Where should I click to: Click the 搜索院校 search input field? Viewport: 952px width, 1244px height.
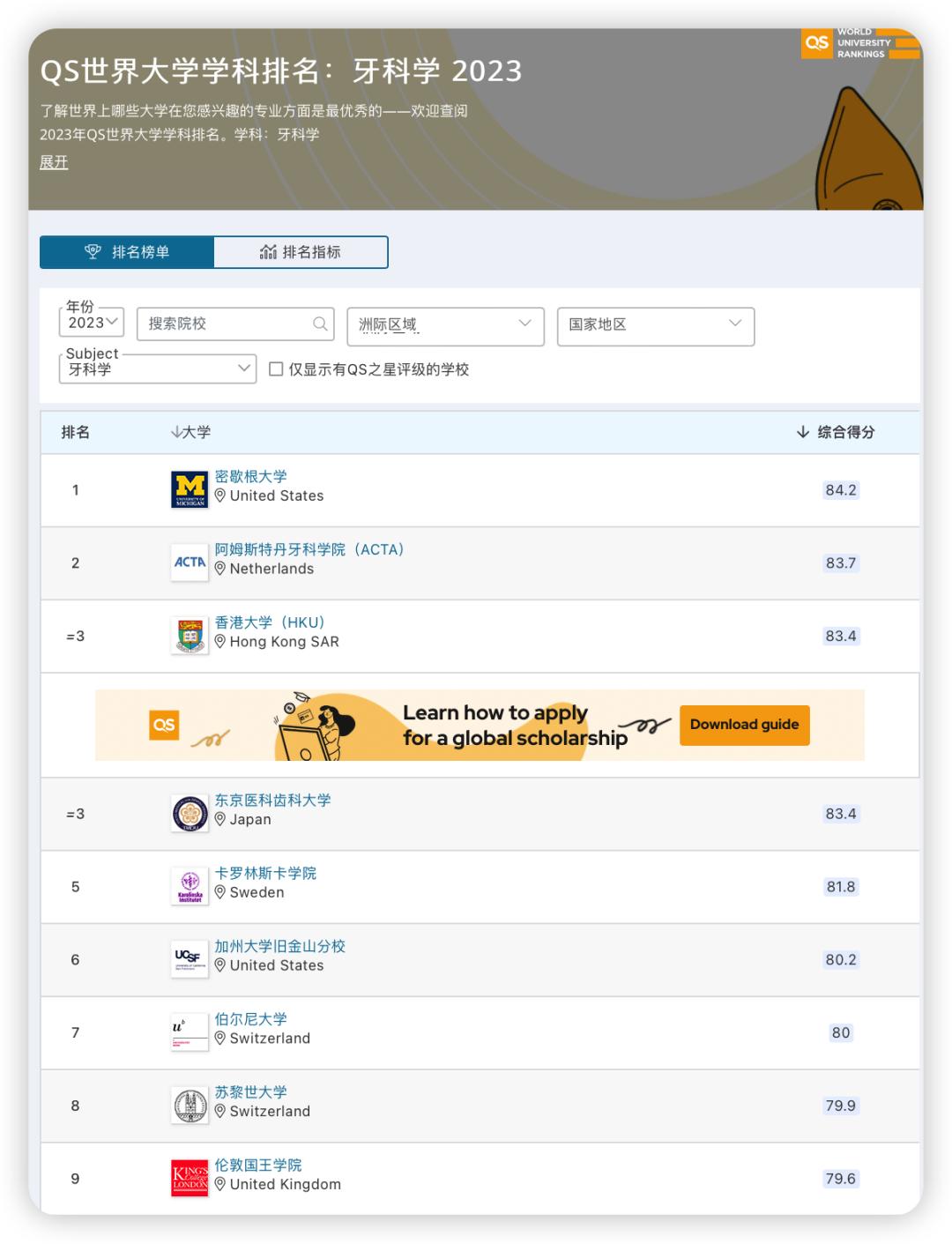[x=220, y=324]
